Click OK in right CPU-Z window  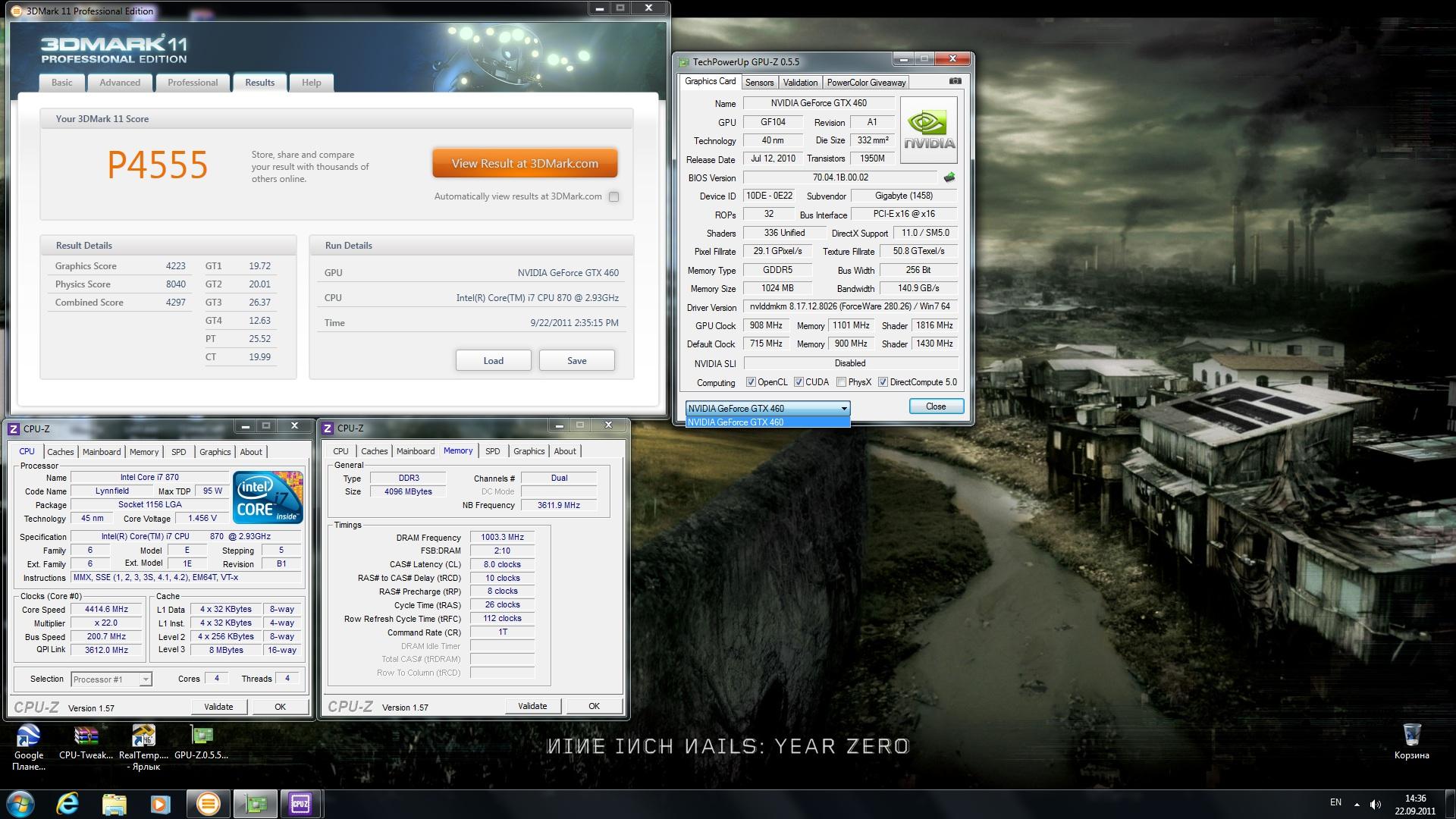click(x=594, y=706)
